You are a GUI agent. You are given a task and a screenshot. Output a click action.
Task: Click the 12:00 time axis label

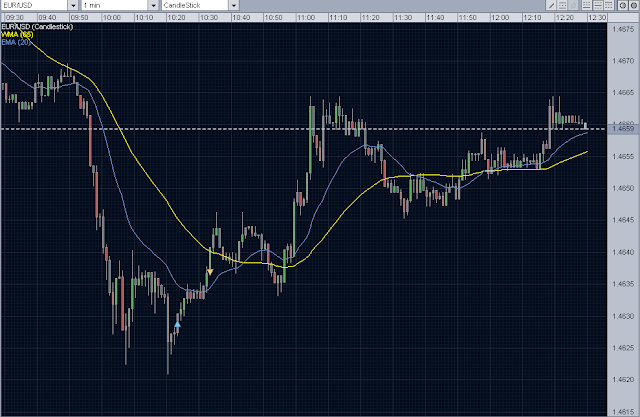pos(500,18)
